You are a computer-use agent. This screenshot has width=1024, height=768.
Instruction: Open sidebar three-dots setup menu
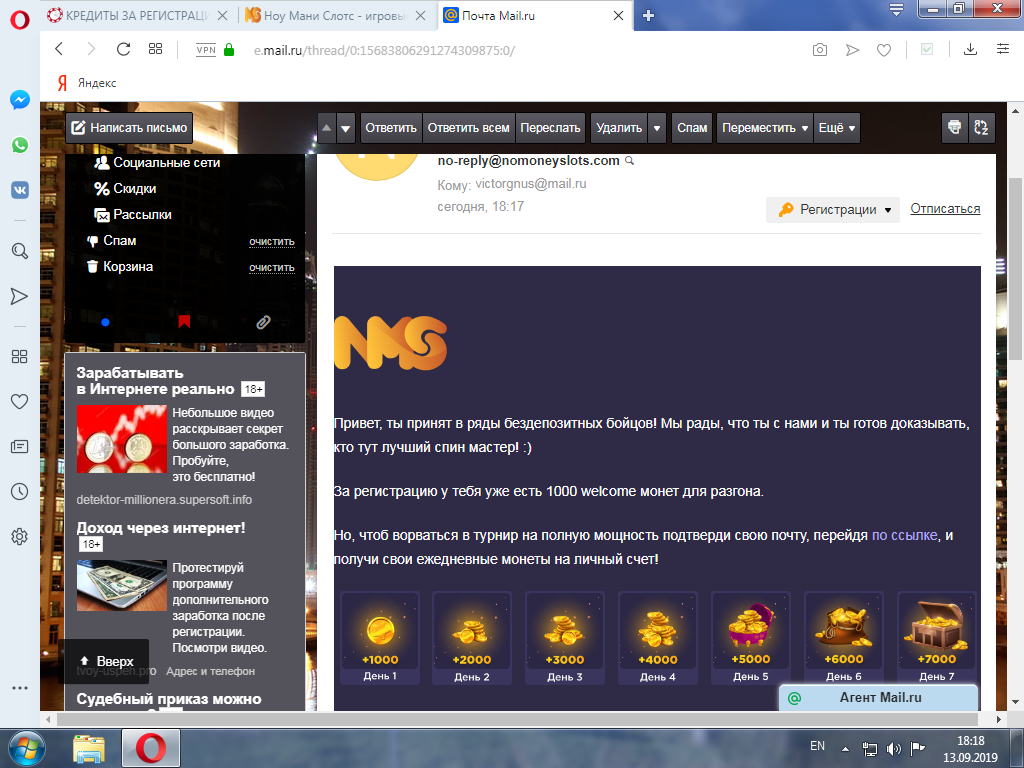coord(20,688)
